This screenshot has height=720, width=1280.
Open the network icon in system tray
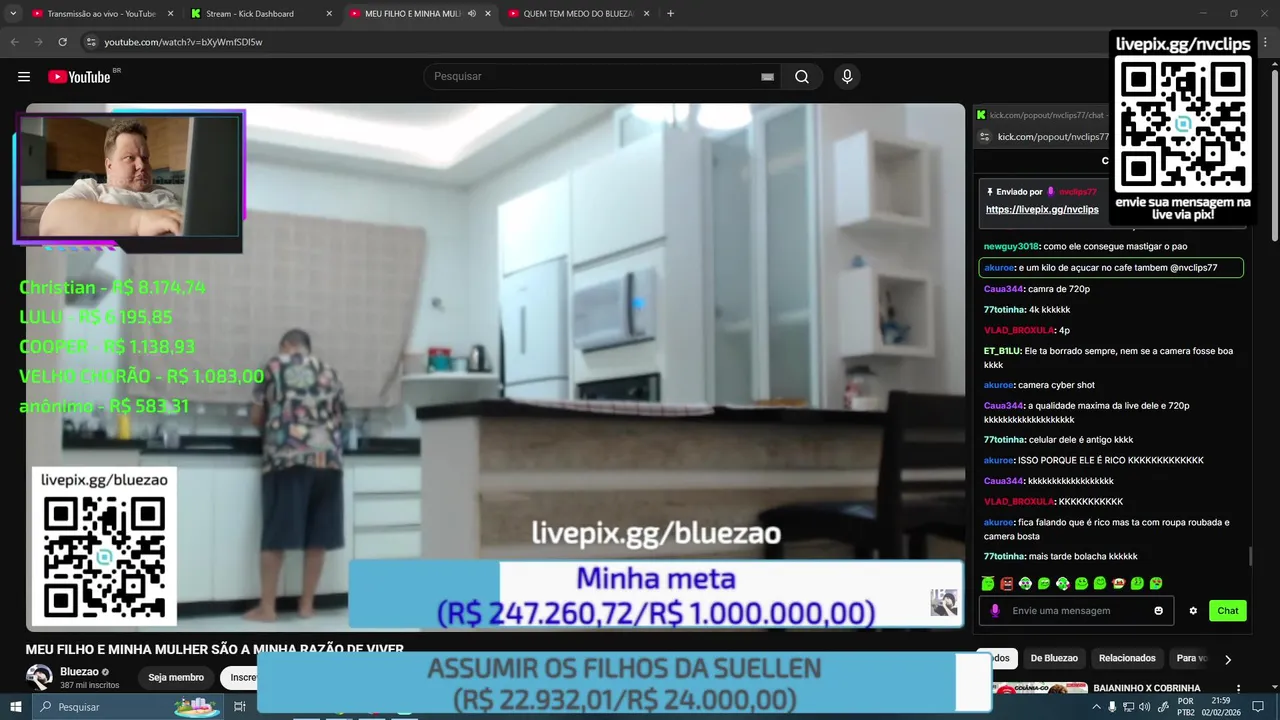point(1128,707)
